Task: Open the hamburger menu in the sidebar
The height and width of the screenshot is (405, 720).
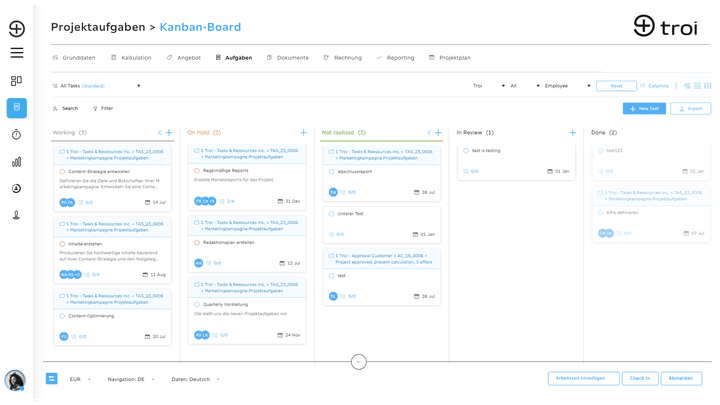Action: tap(17, 53)
